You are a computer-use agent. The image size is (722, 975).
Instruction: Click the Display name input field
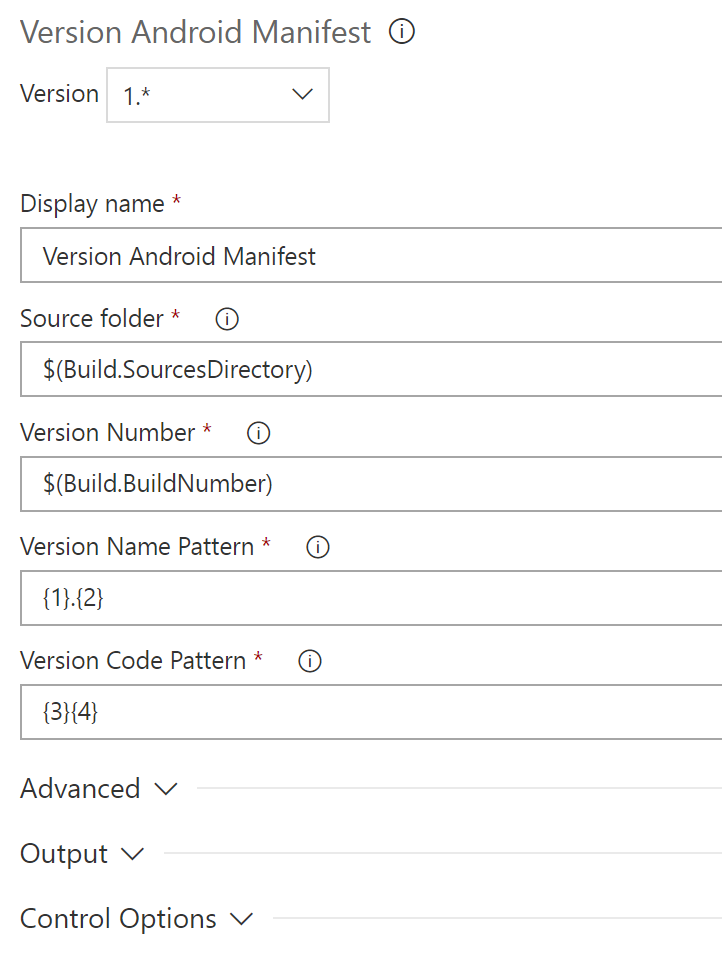point(360,256)
